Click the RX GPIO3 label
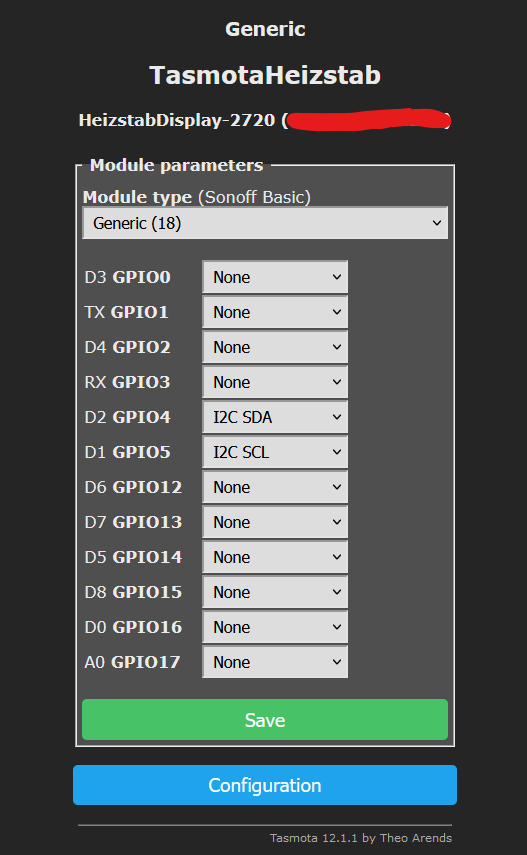Viewport: 527px width, 855px height. (x=128, y=382)
